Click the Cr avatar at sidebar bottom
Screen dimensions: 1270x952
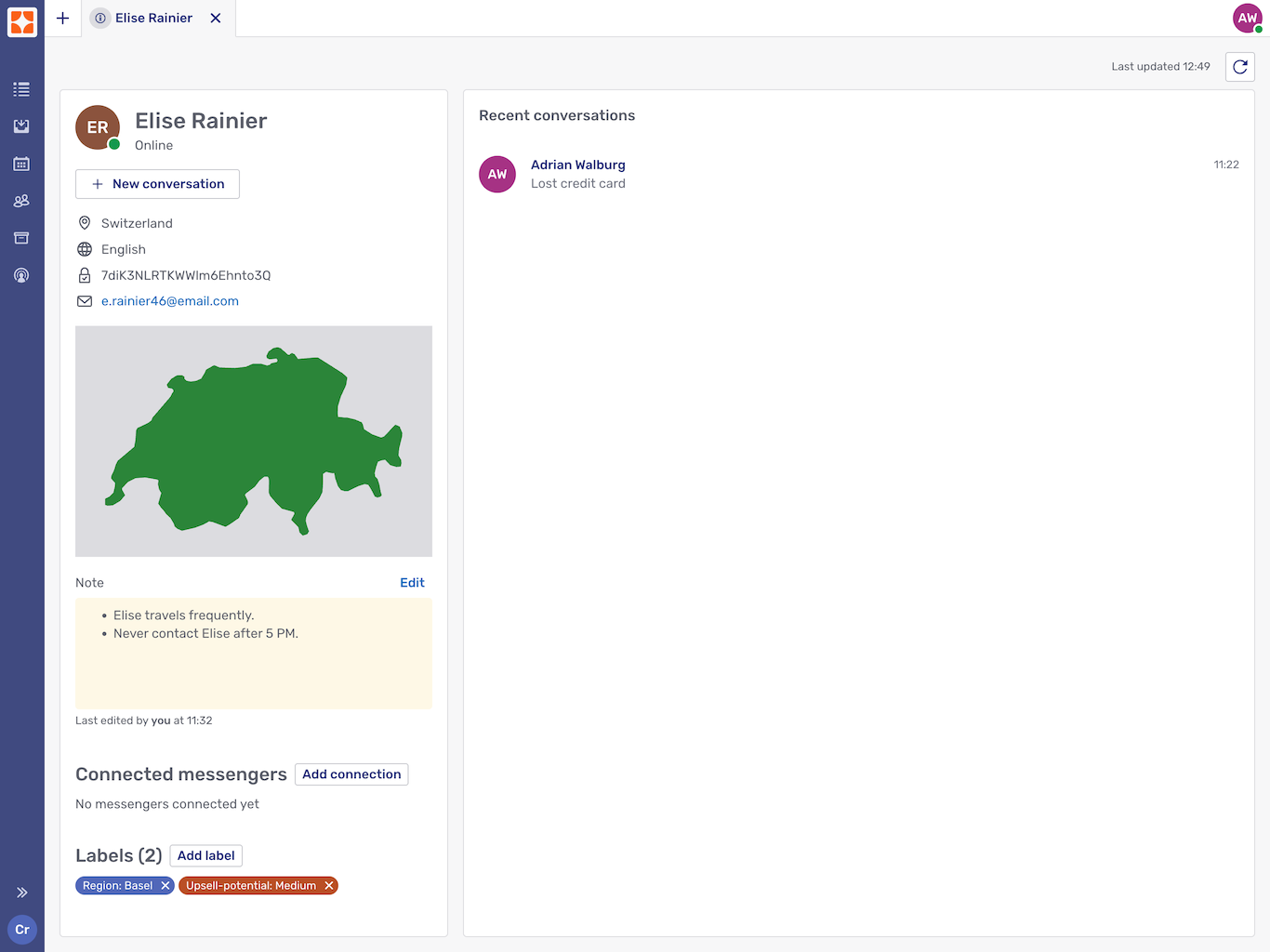(x=21, y=929)
